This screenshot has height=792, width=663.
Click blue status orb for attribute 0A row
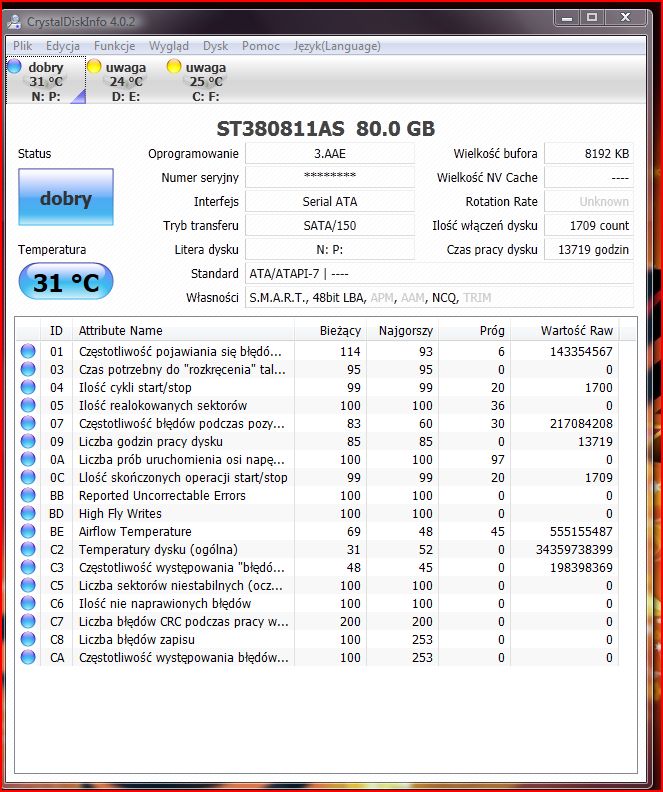[28, 459]
